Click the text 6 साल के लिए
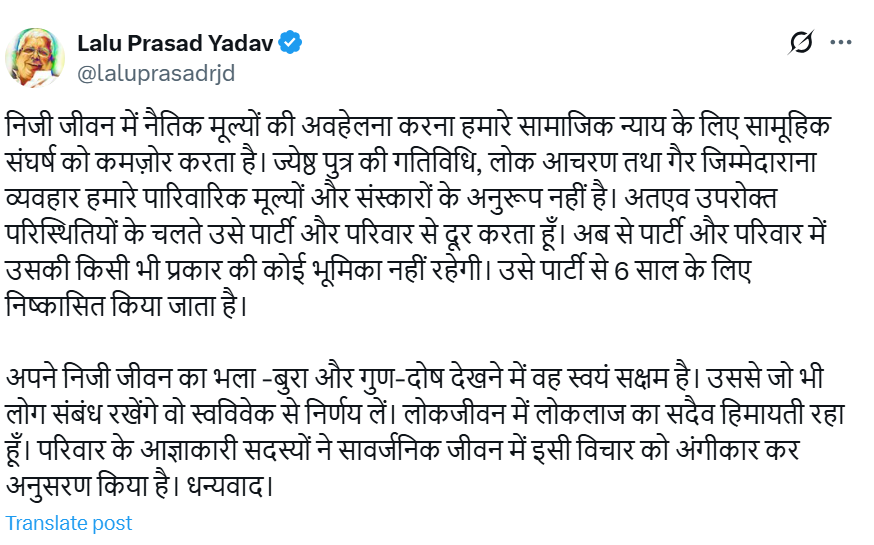The height and width of the screenshot is (545, 874). 683,271
